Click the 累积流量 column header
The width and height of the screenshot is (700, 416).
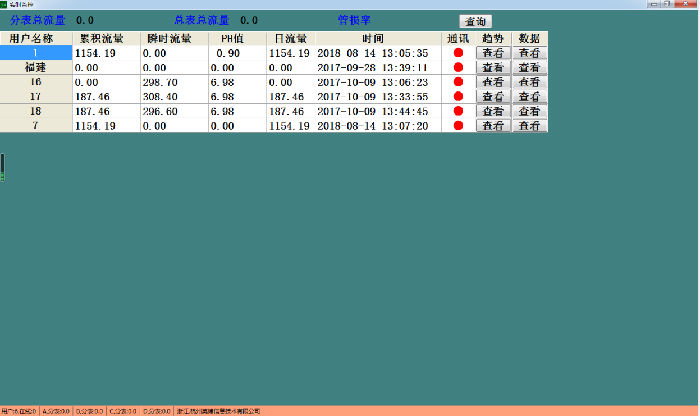(x=105, y=38)
